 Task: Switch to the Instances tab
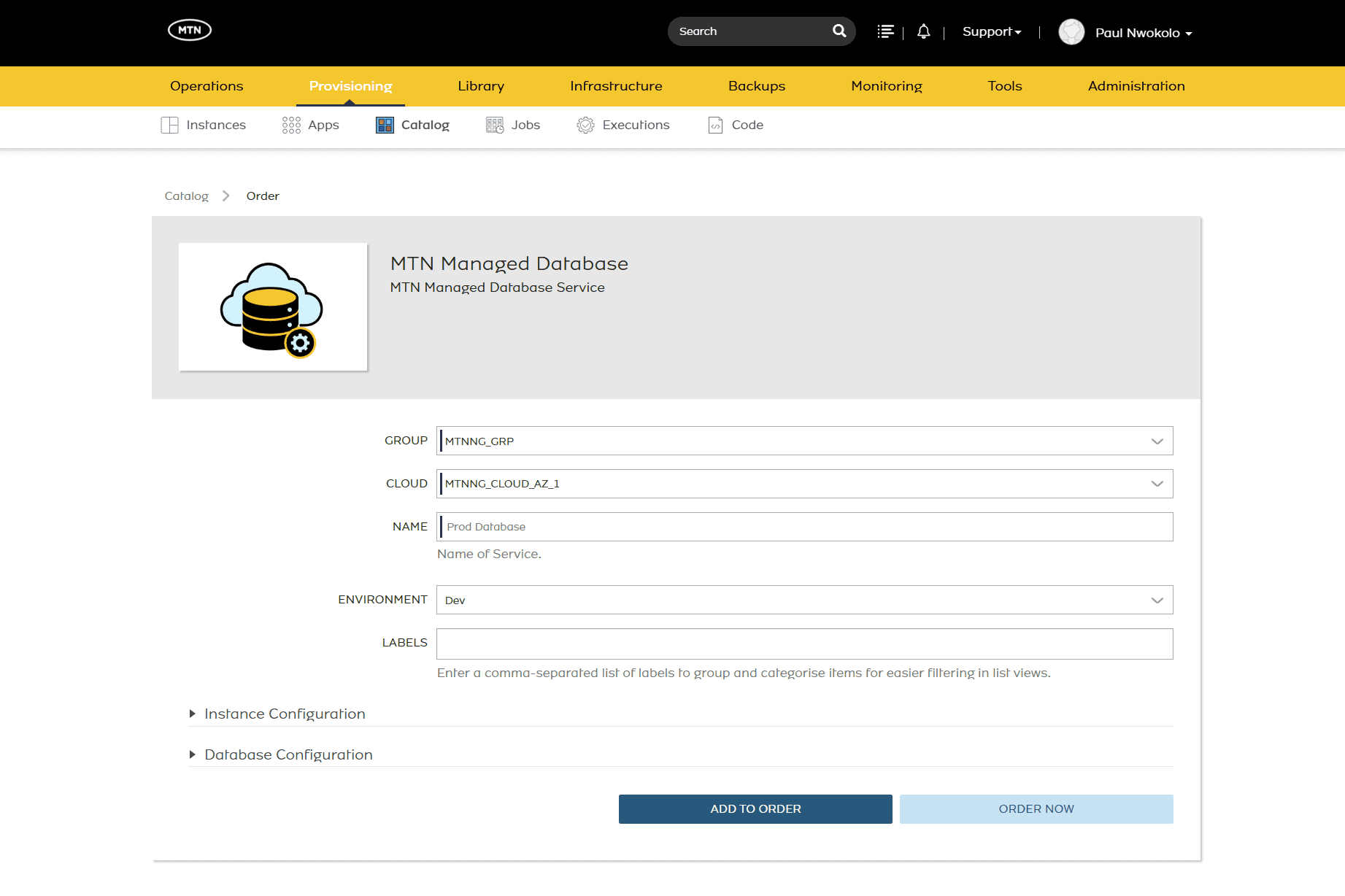point(203,125)
